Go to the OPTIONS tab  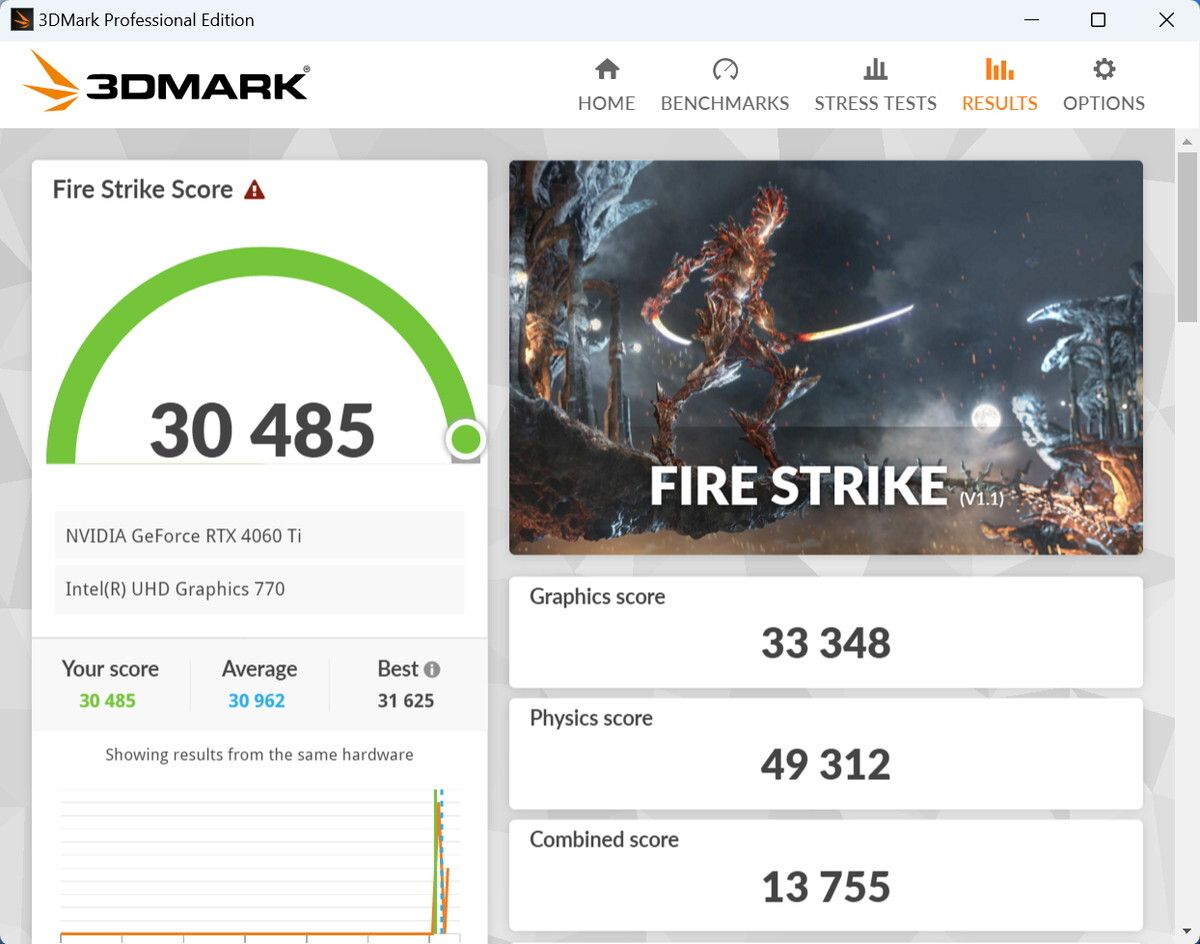(x=1104, y=85)
